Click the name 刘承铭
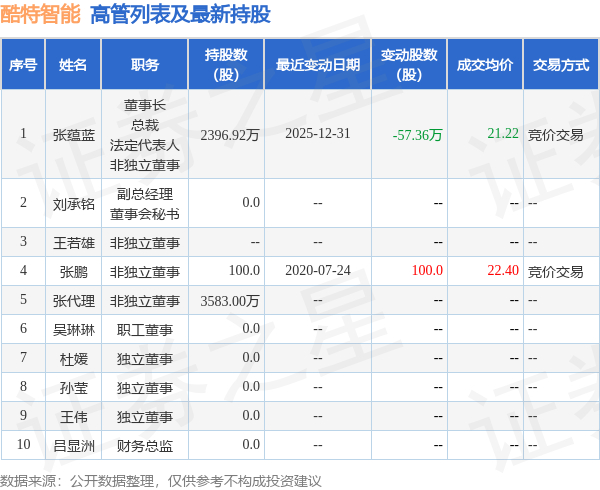The image size is (600, 490). [x=73, y=204]
